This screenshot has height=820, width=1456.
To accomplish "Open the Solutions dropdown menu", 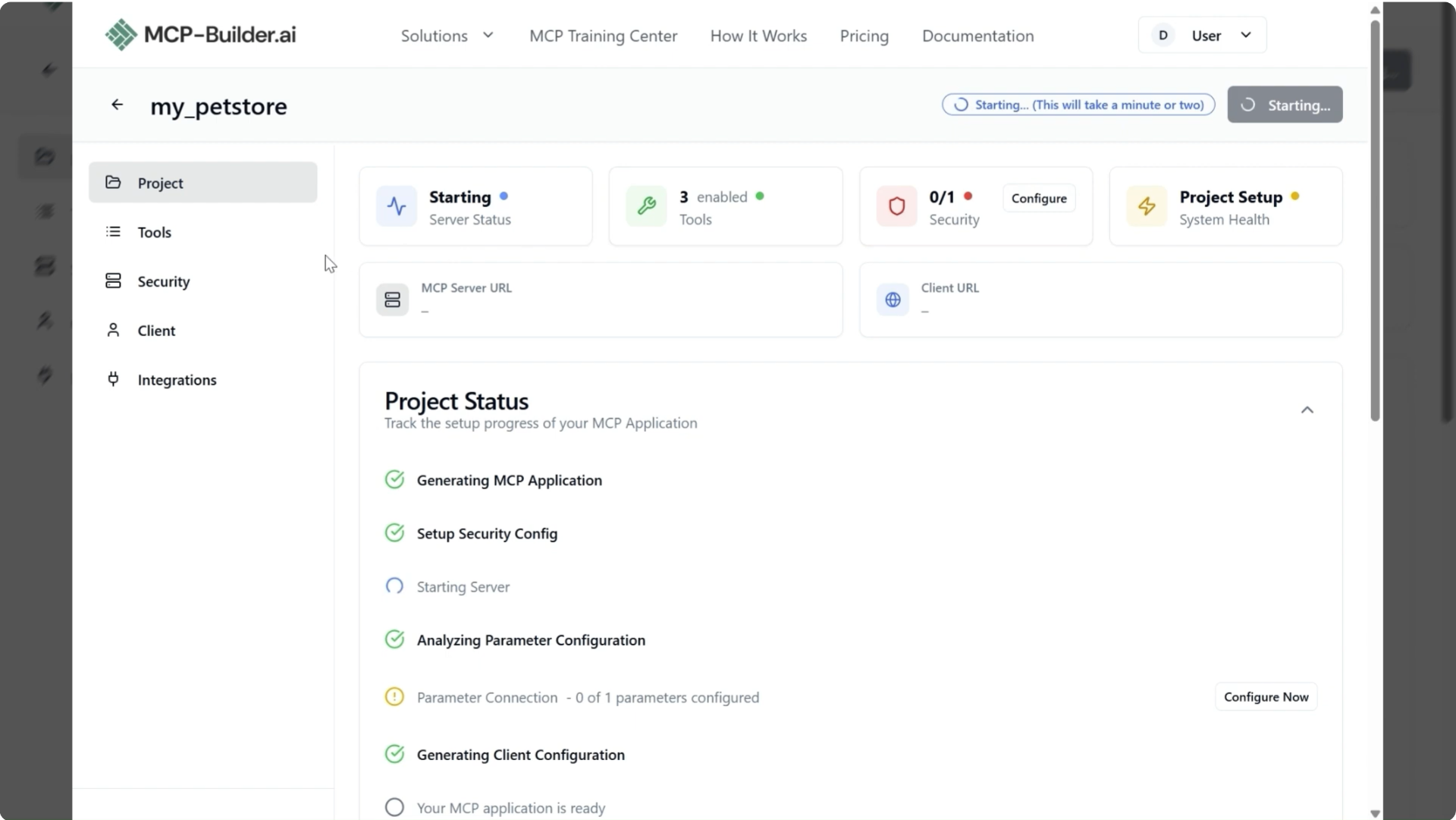I will (446, 36).
